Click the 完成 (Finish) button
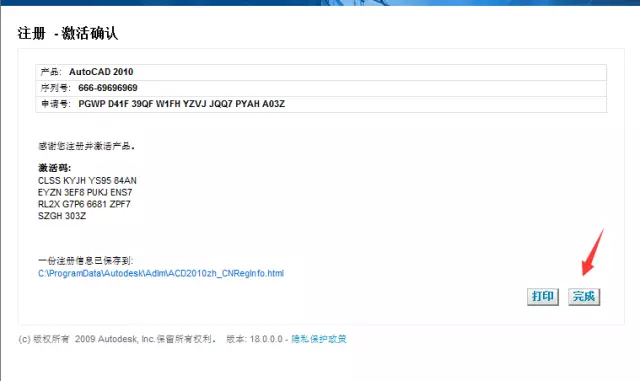Image resolution: width=640 pixels, height=381 pixels. click(584, 296)
